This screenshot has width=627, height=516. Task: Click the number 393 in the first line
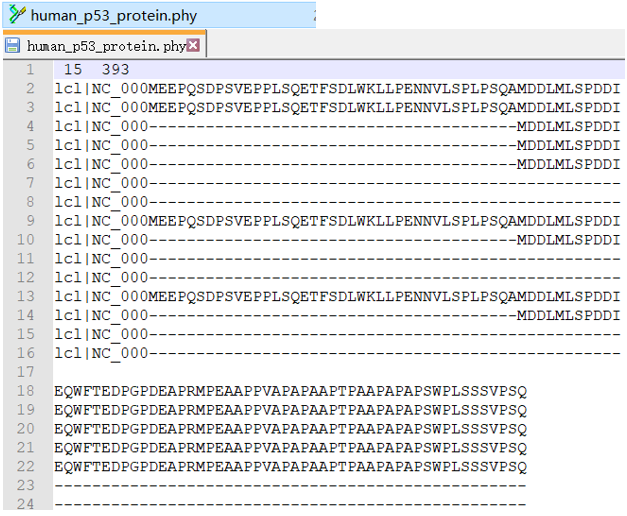point(116,70)
